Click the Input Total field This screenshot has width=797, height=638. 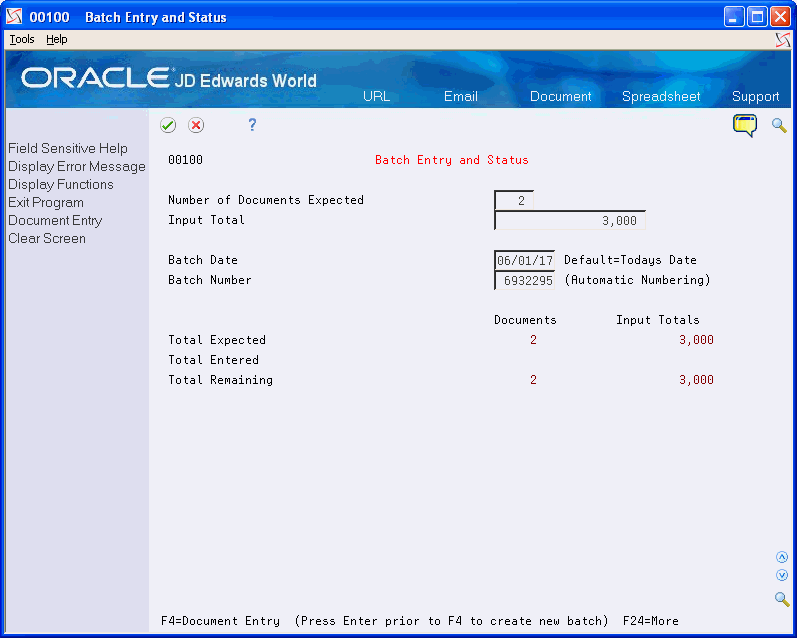[570, 220]
